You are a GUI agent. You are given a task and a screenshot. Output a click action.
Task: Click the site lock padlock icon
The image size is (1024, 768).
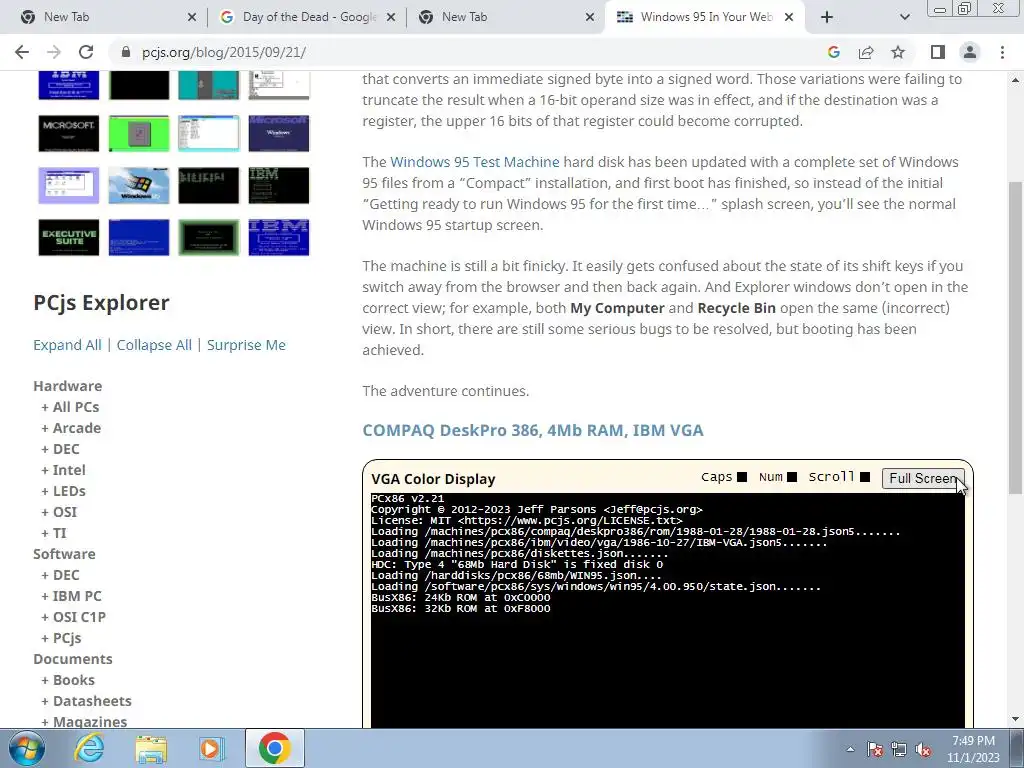pos(126,52)
